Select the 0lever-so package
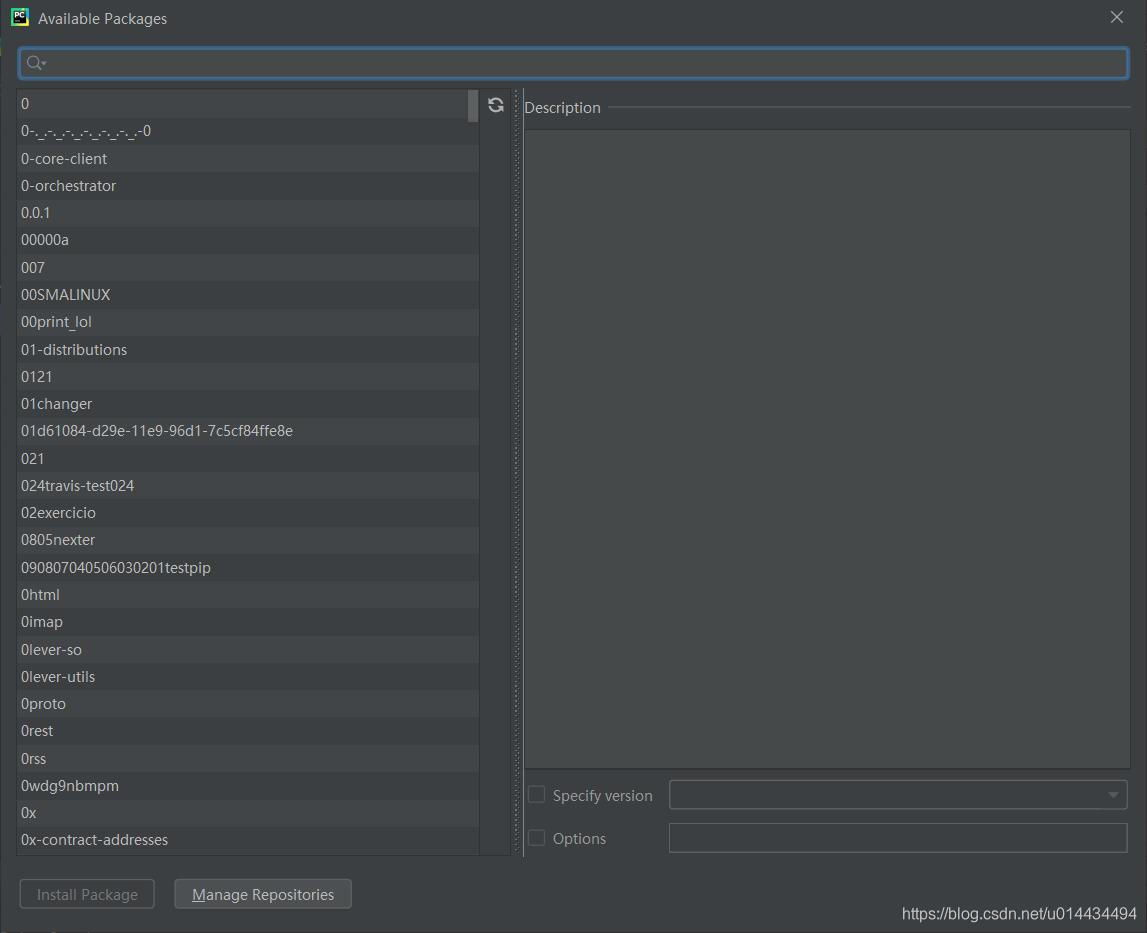 (248, 650)
